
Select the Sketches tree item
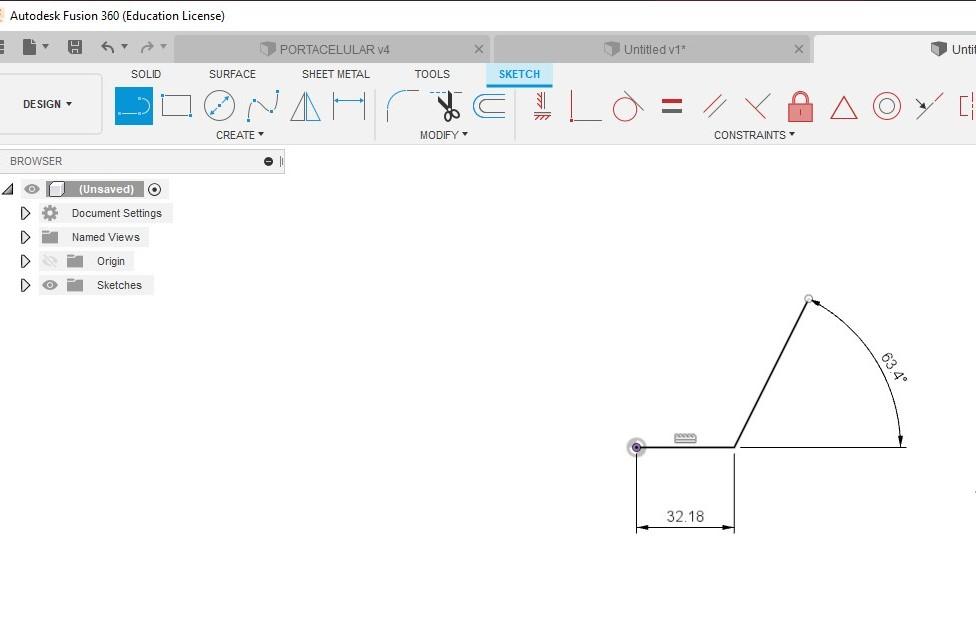pos(119,285)
